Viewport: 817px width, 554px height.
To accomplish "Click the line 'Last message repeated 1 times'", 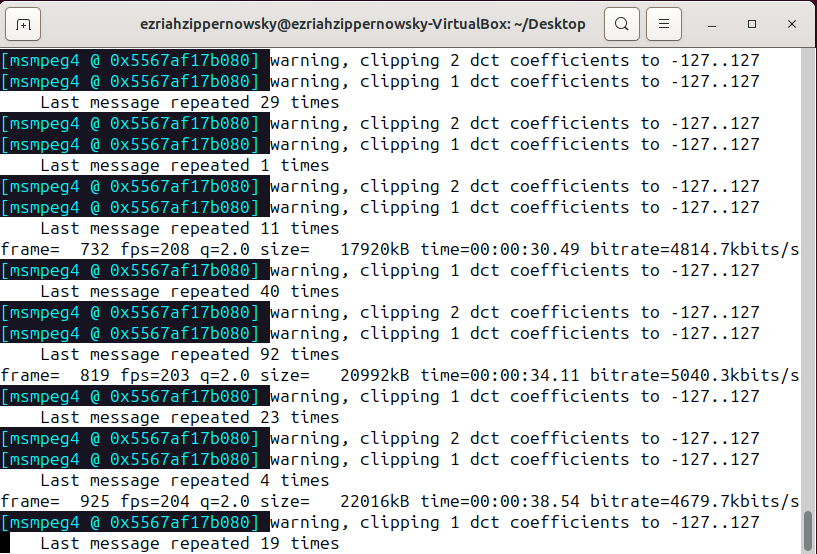I will click(x=185, y=165).
